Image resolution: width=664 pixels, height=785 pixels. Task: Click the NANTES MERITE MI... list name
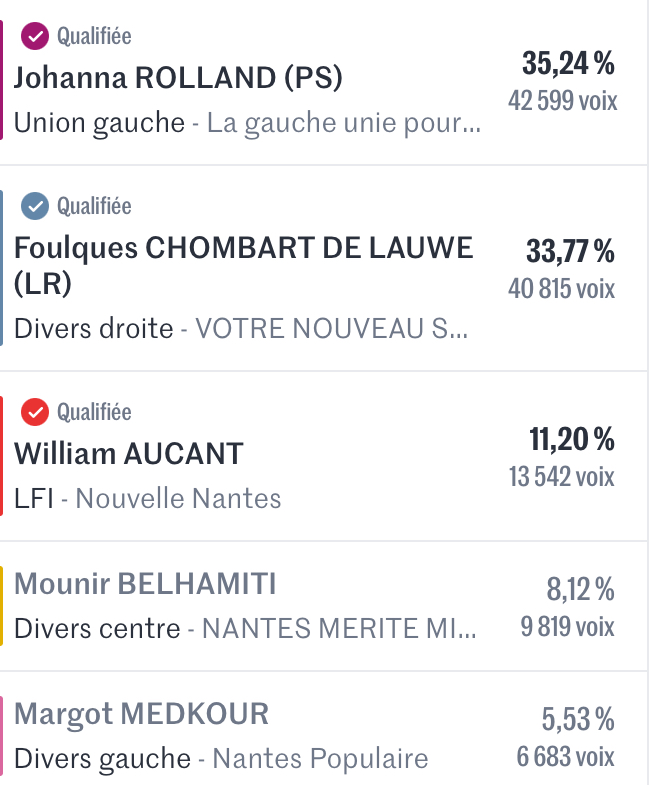click(x=340, y=629)
